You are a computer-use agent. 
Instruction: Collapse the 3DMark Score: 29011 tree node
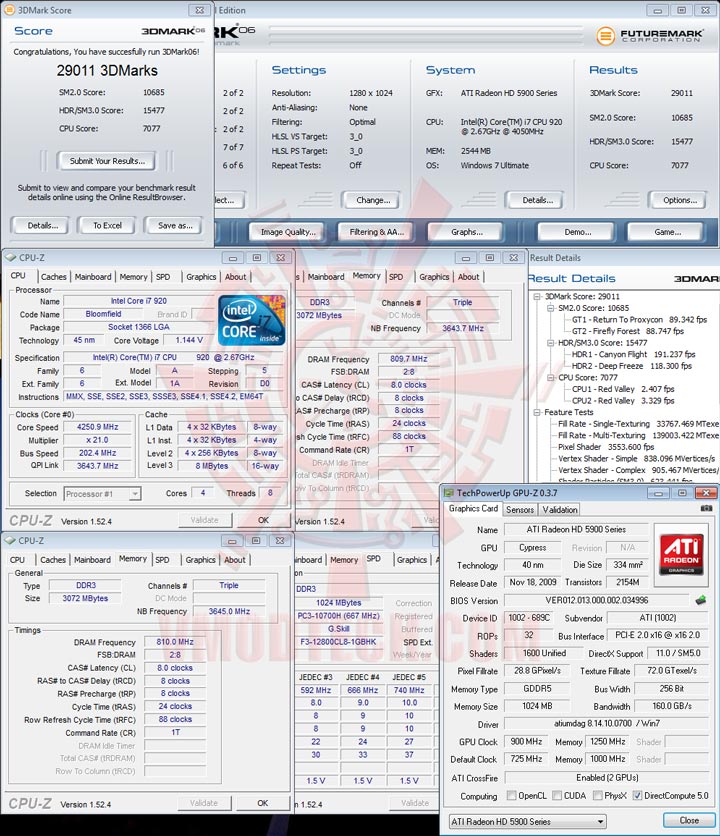tap(538, 296)
